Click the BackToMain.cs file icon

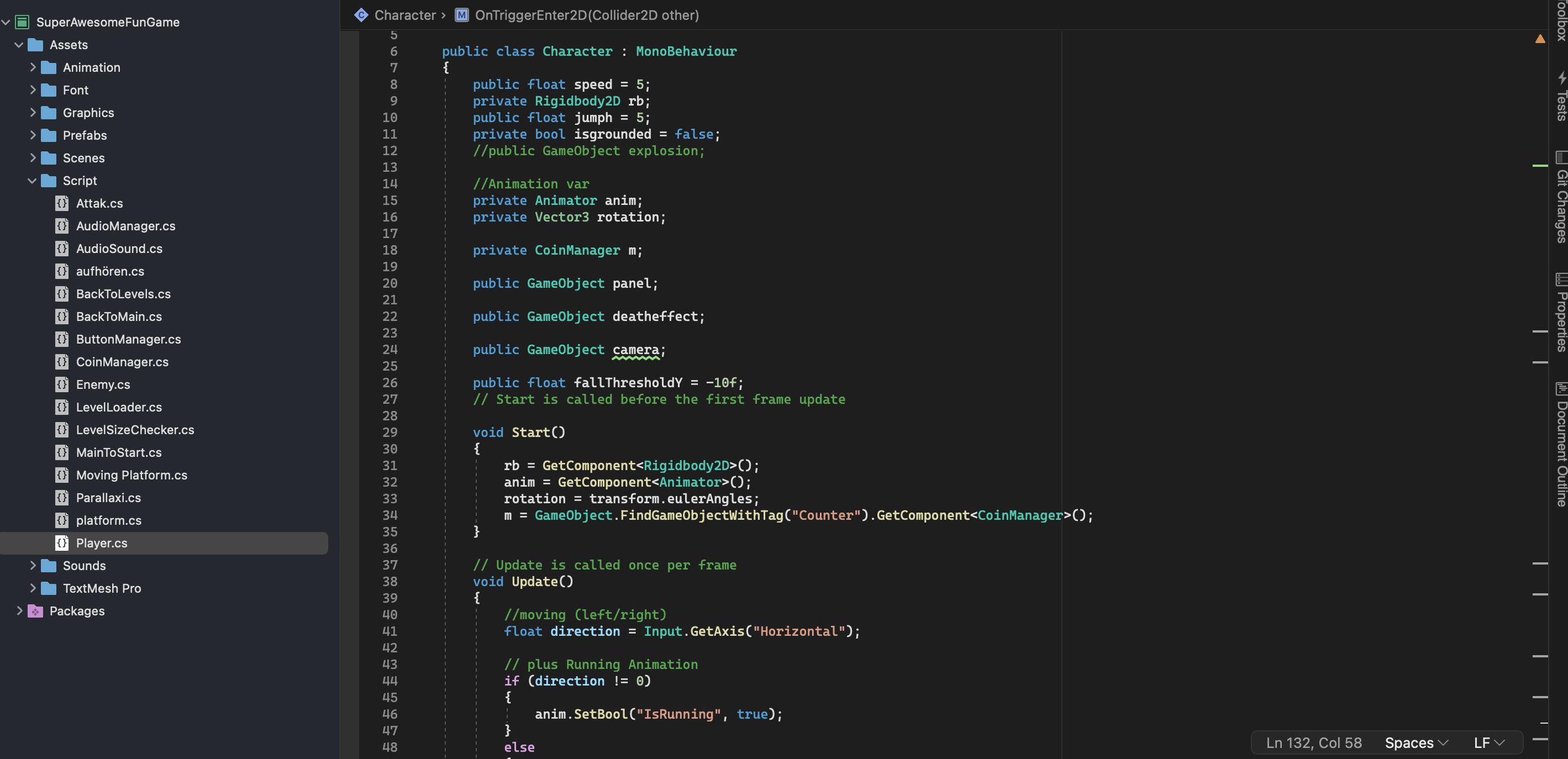coord(62,317)
